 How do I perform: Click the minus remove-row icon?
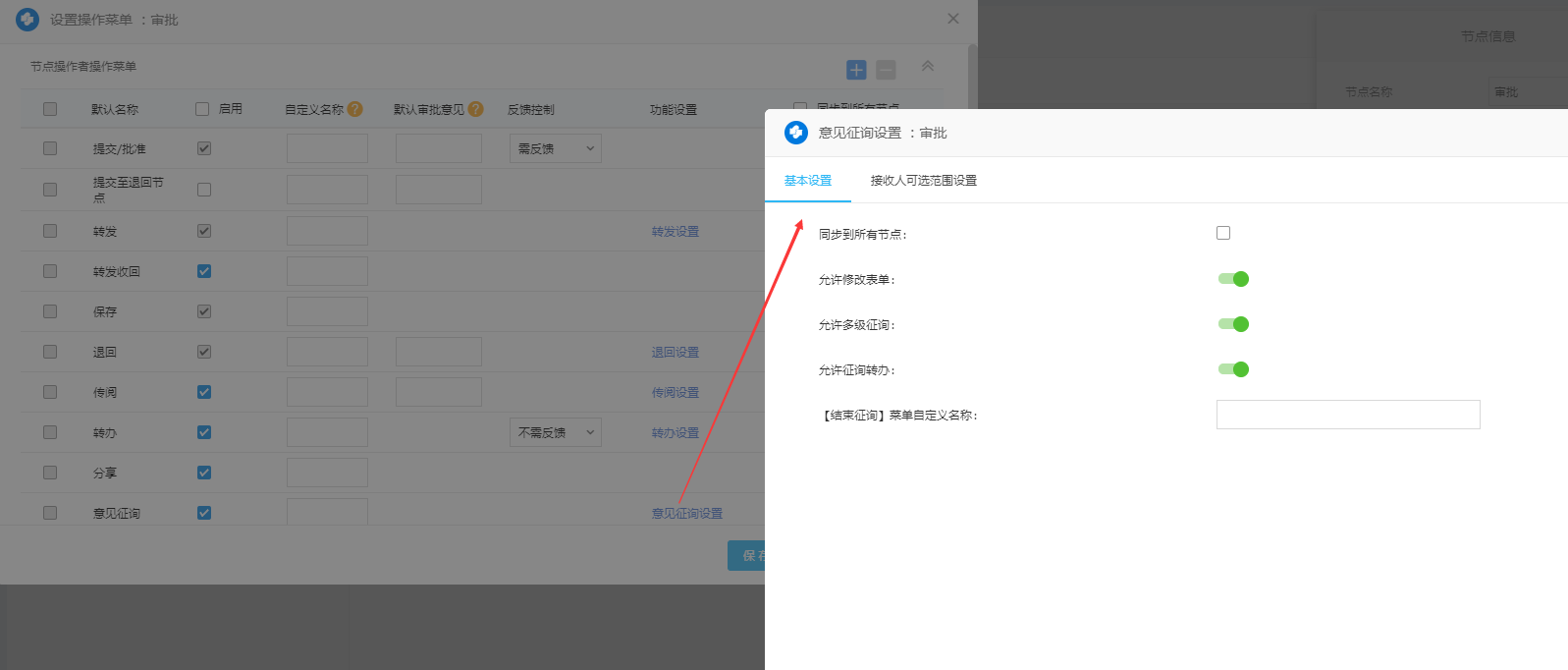pyautogui.click(x=886, y=70)
